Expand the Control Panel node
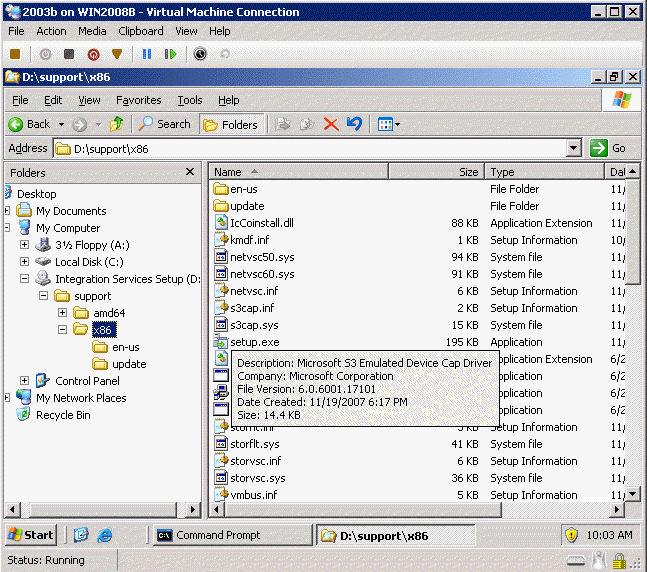This screenshot has width=647, height=572. 24,381
